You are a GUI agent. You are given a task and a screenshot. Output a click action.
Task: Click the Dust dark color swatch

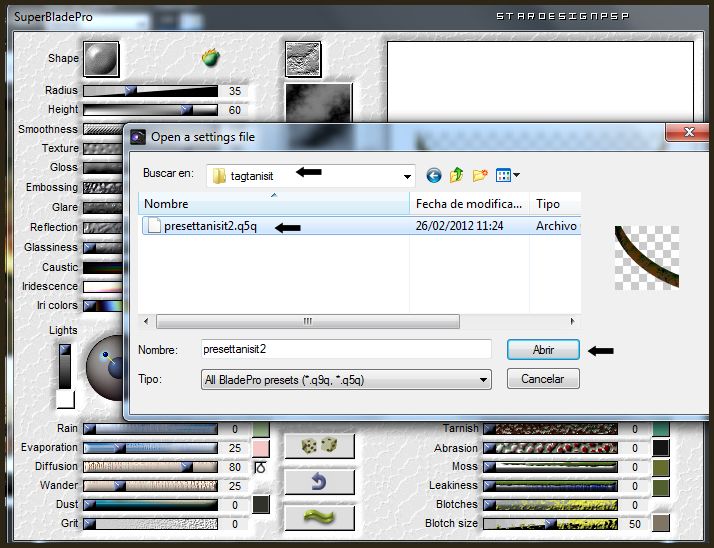pyautogui.click(x=261, y=505)
